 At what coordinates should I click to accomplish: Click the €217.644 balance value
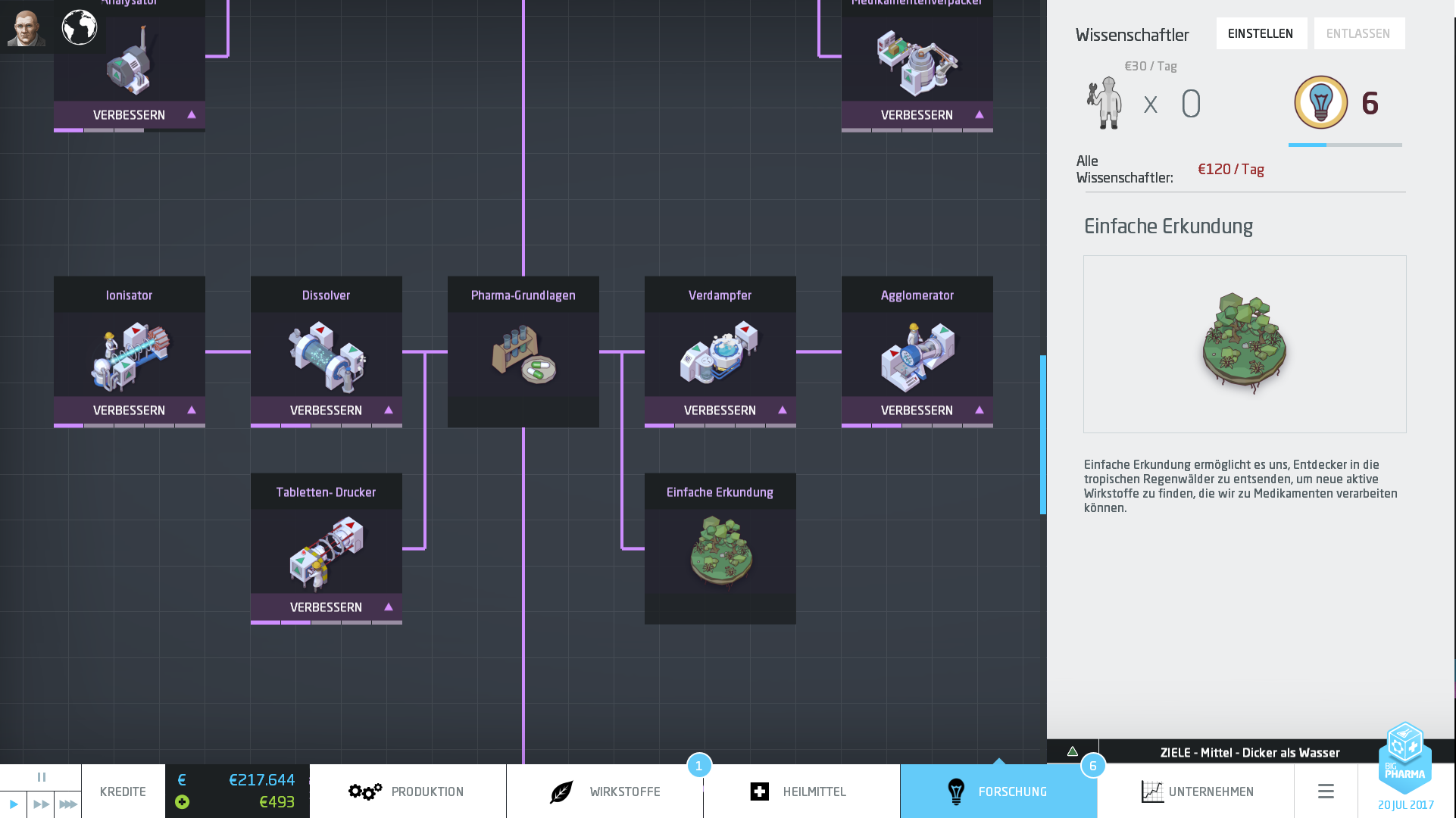point(261,780)
